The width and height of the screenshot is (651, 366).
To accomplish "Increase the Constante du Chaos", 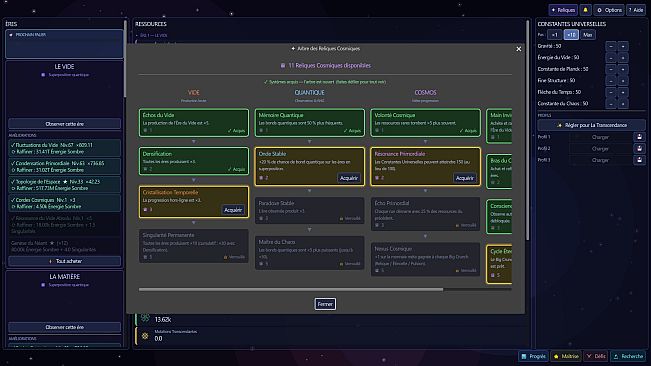I will point(623,104).
